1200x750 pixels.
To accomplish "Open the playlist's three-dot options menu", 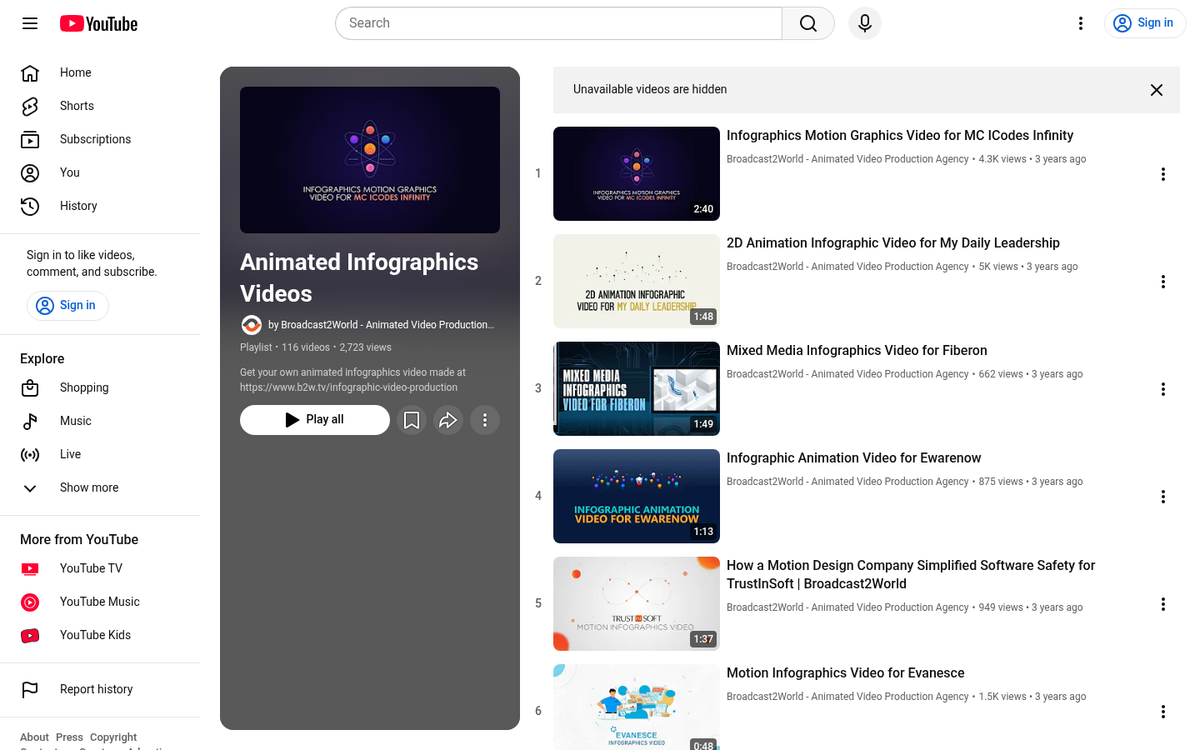I will [485, 420].
